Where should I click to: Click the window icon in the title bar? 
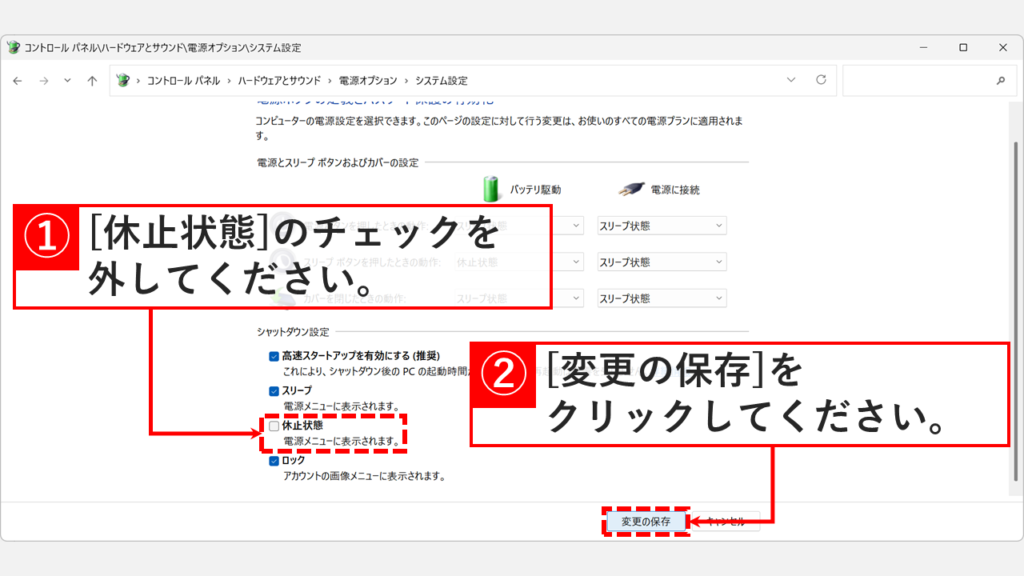pyautogui.click(x=15, y=46)
